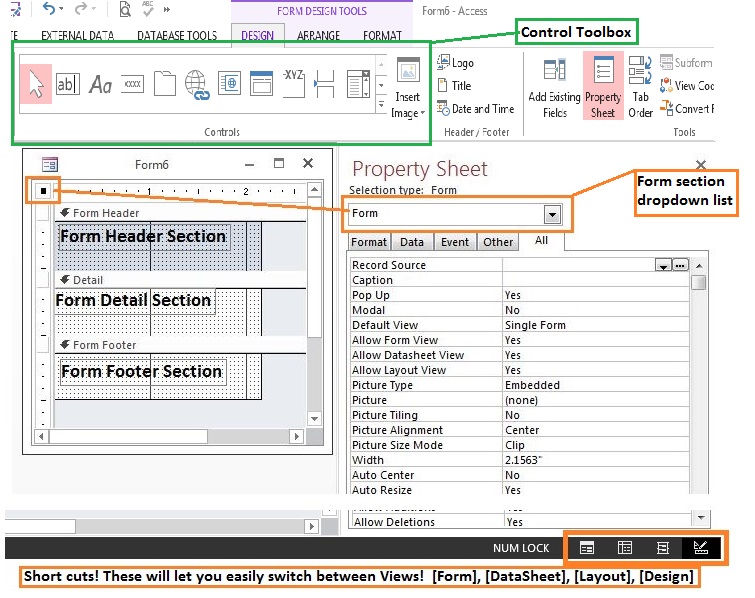Toggle Design View button in status bar

click(700, 548)
